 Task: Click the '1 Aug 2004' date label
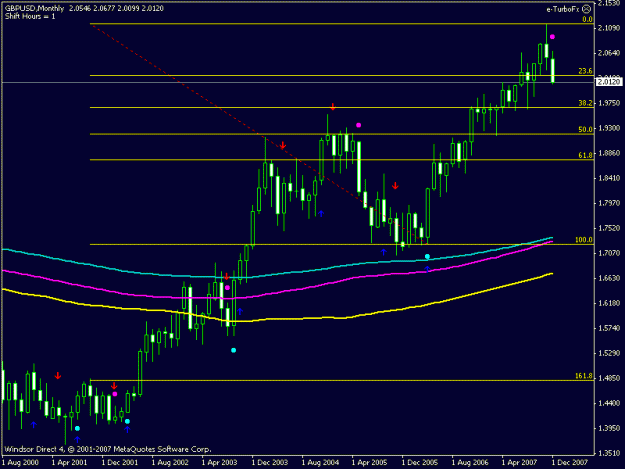(x=320, y=463)
